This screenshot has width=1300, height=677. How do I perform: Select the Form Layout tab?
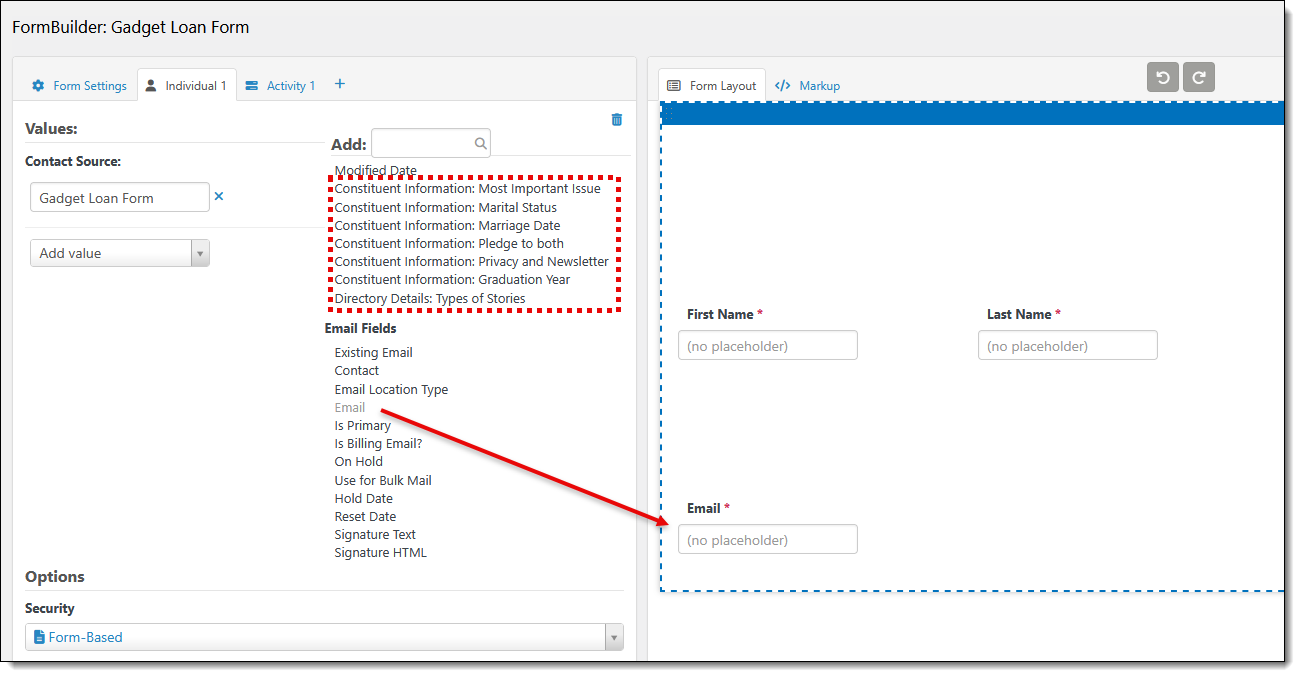(712, 86)
